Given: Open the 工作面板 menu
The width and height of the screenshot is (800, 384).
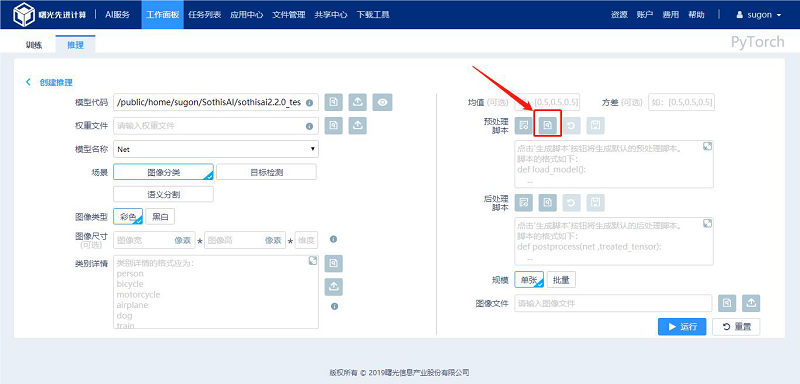Looking at the screenshot, I should (x=162, y=15).
